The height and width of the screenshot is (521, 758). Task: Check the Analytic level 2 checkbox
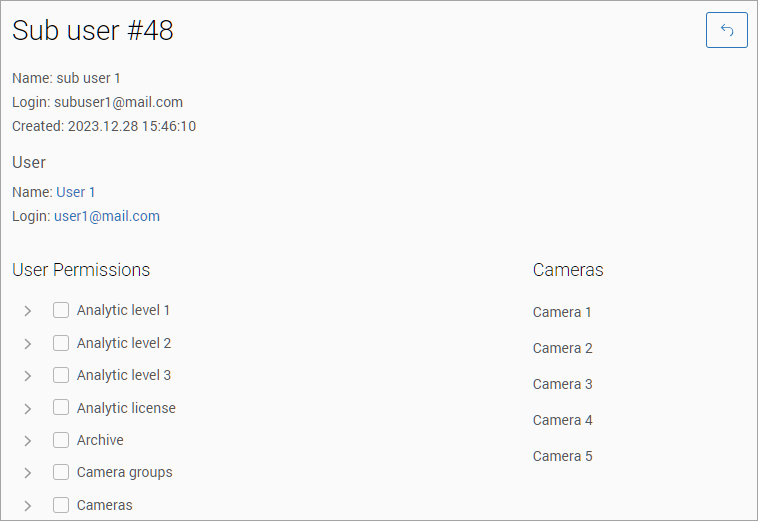(x=61, y=343)
